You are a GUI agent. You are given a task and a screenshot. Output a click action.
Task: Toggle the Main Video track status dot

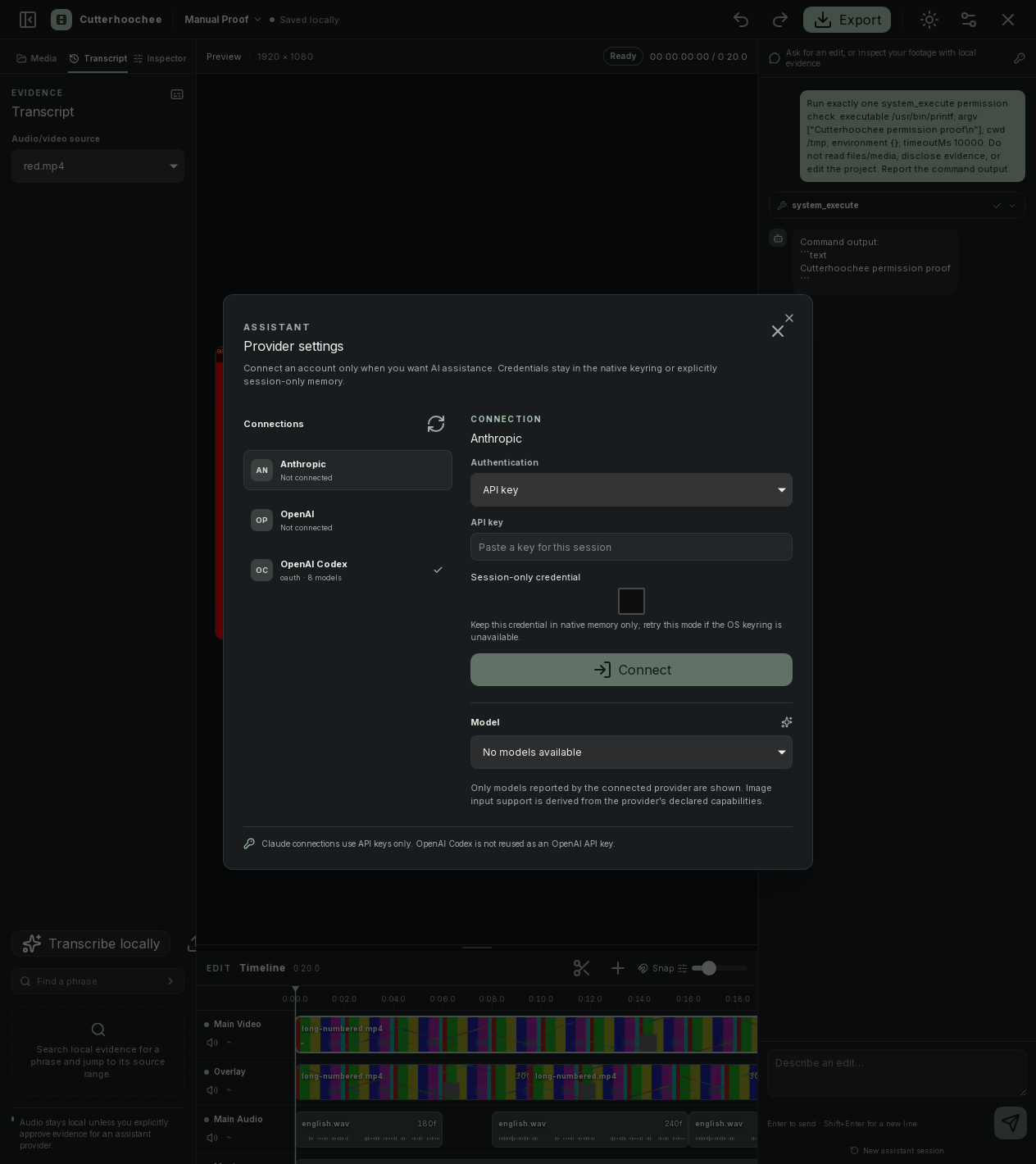point(207,1024)
